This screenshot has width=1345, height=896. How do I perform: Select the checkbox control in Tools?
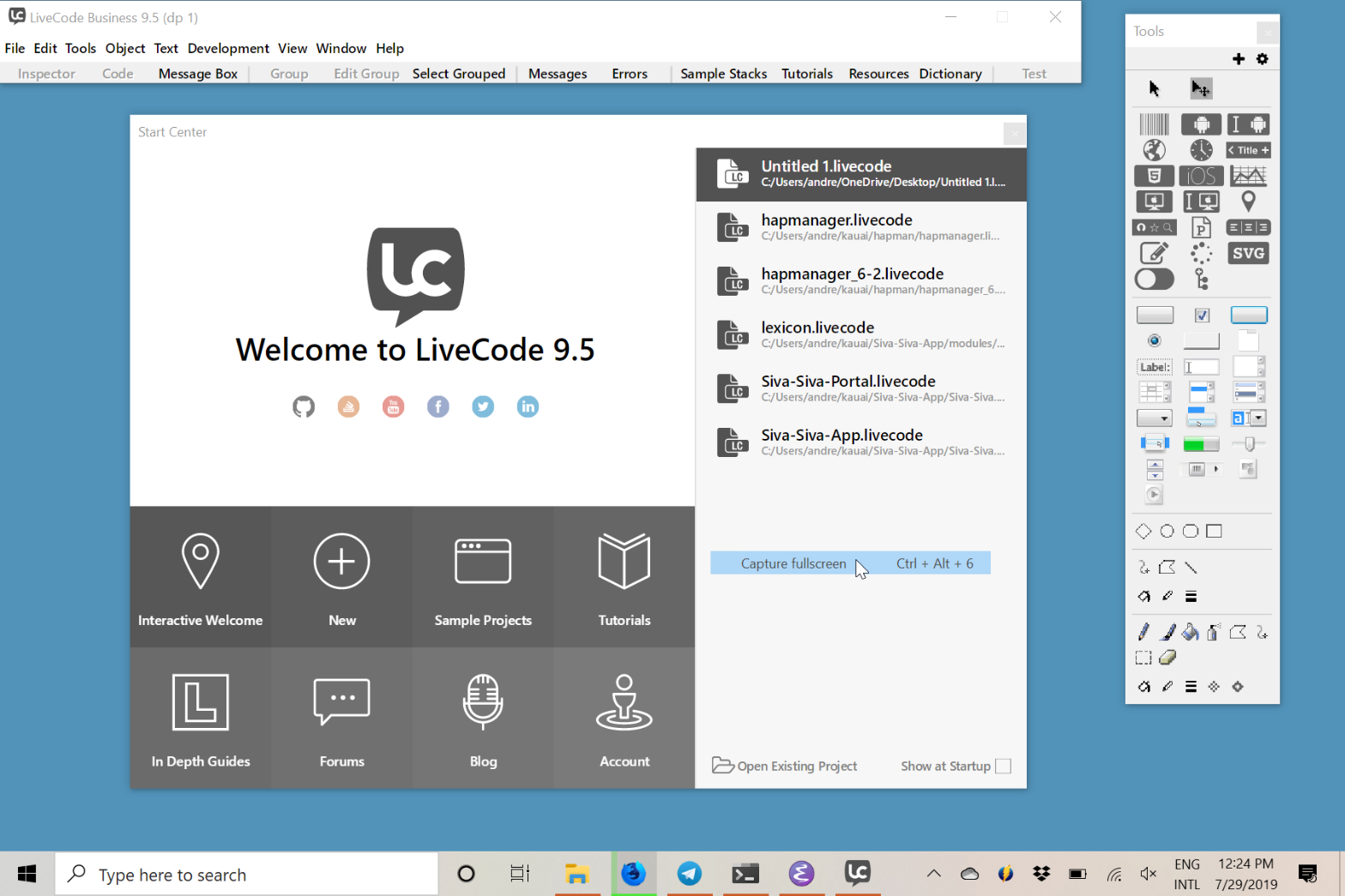[x=1202, y=316]
